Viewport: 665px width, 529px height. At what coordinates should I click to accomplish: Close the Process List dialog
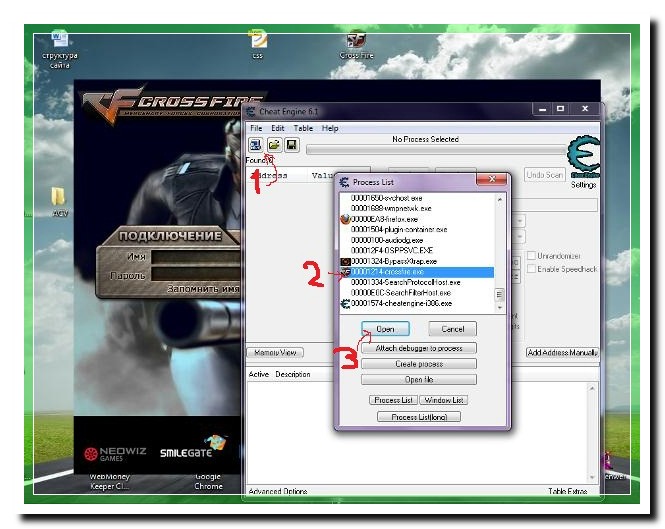tap(492, 179)
